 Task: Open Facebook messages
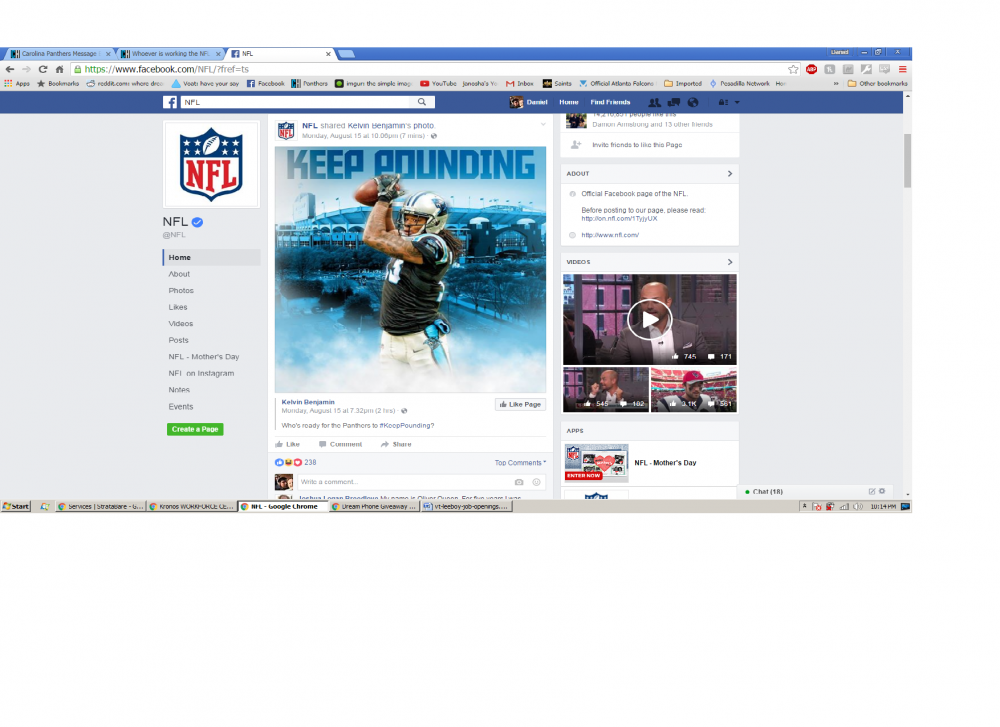(673, 102)
